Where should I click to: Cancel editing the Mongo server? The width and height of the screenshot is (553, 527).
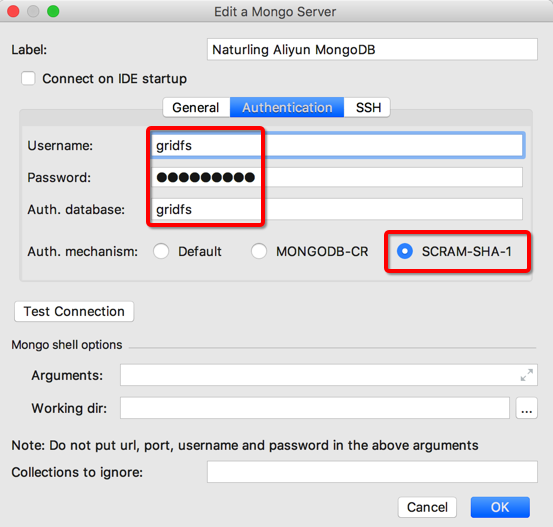(x=427, y=507)
